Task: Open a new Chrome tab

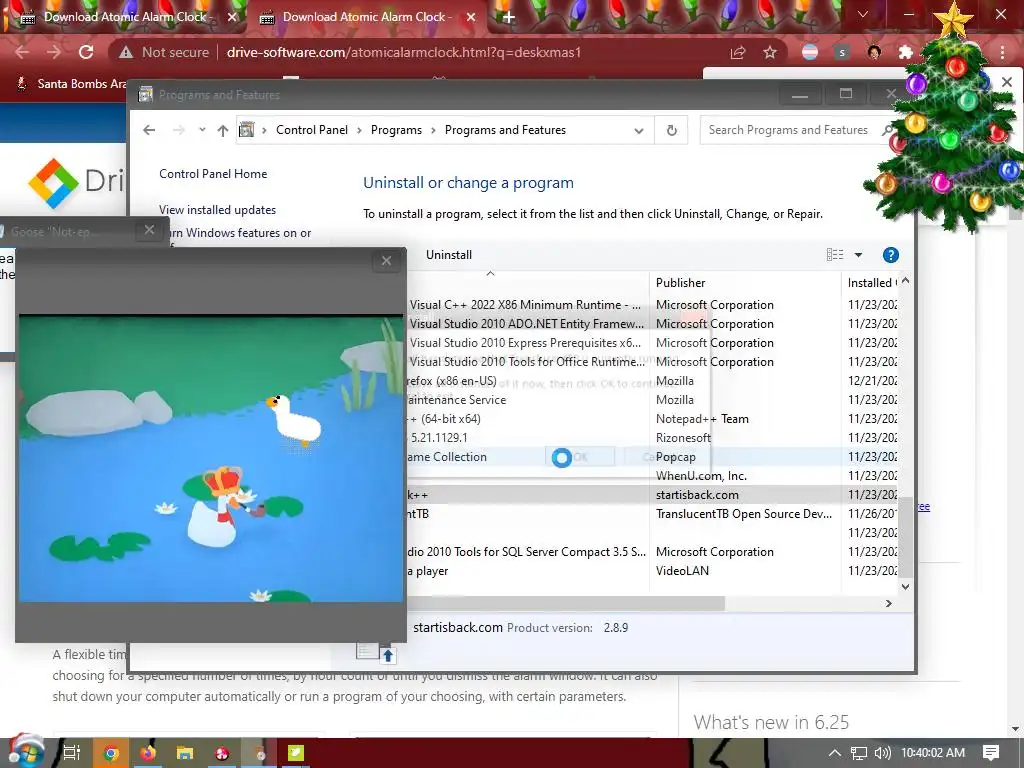Action: coord(509,17)
